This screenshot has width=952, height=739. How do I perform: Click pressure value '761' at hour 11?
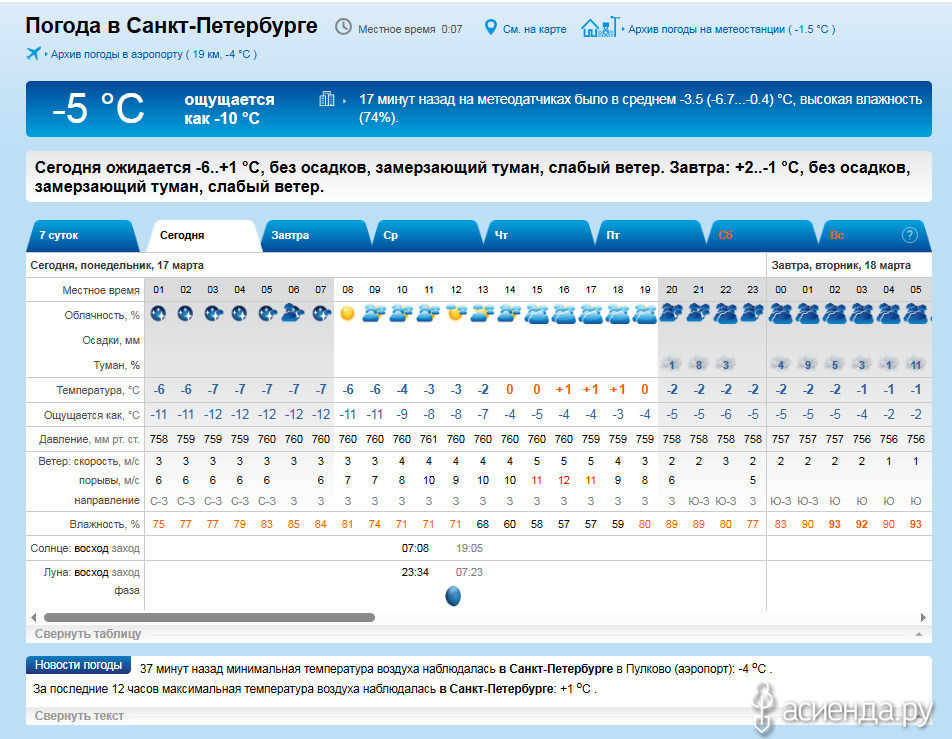tap(429, 439)
